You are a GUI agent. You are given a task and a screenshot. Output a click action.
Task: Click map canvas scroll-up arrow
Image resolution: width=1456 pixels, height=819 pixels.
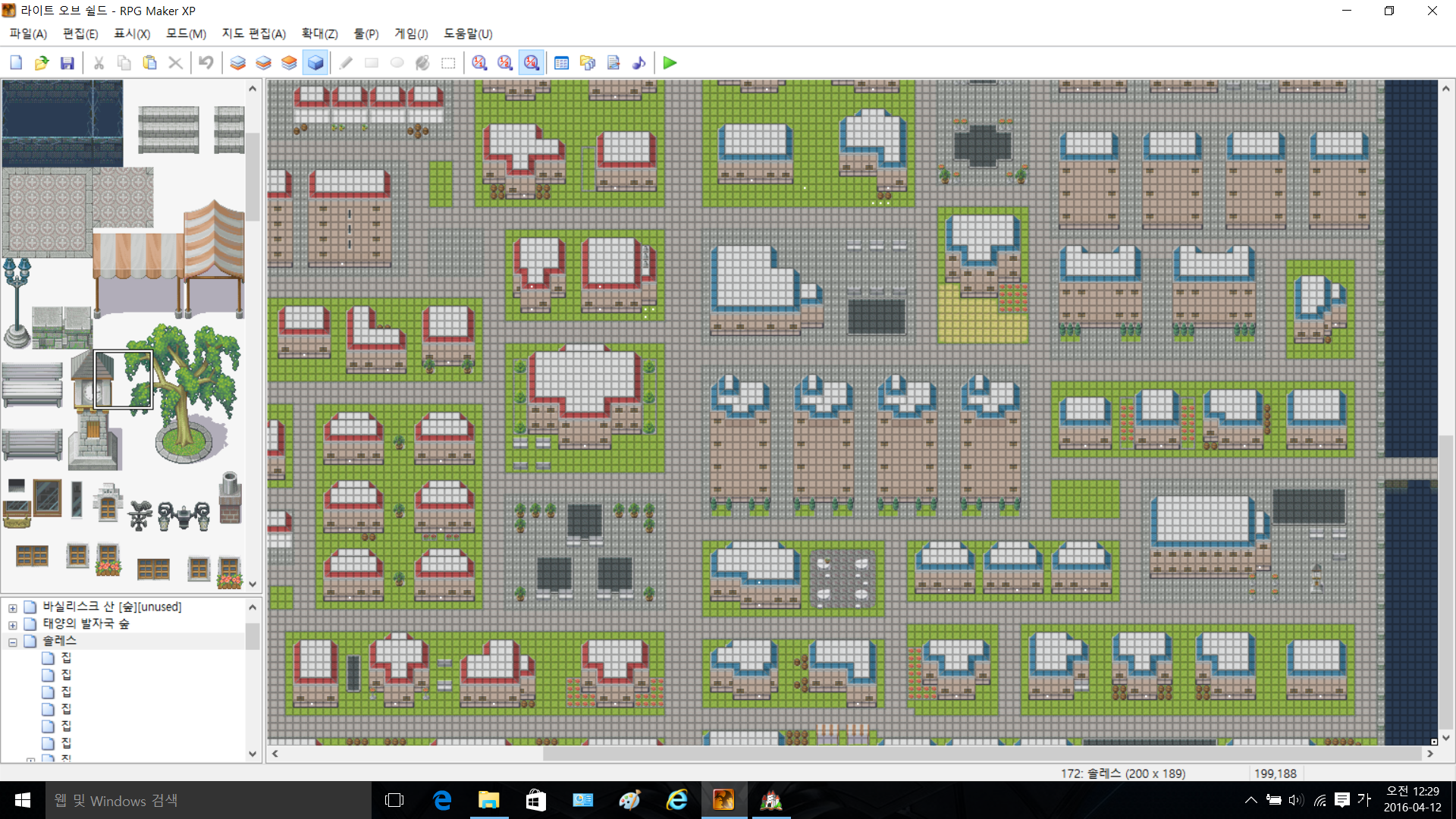coord(1446,89)
